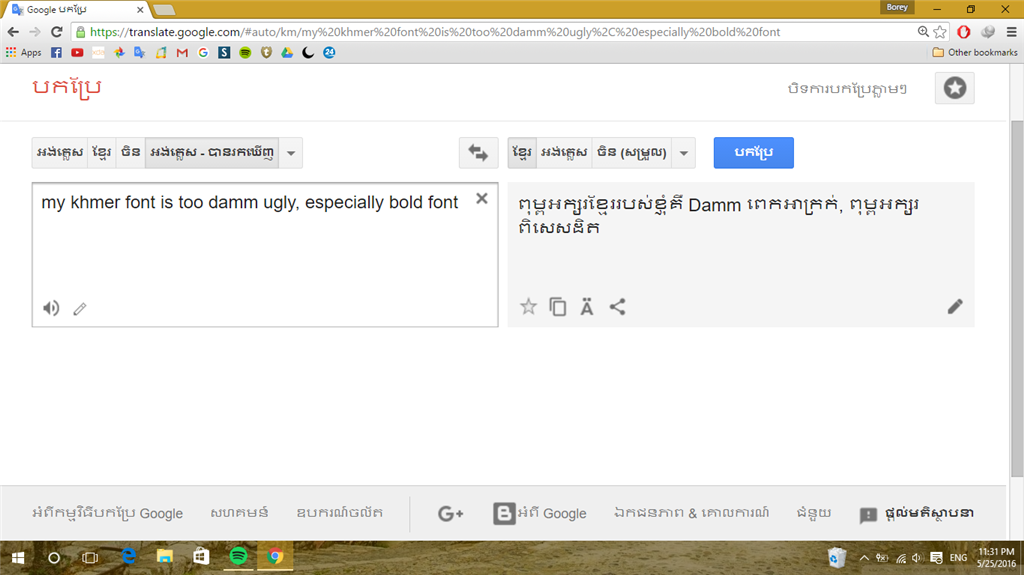The height and width of the screenshot is (575, 1024).
Task: Open the Google bookmark icon
Action: (x=203, y=52)
